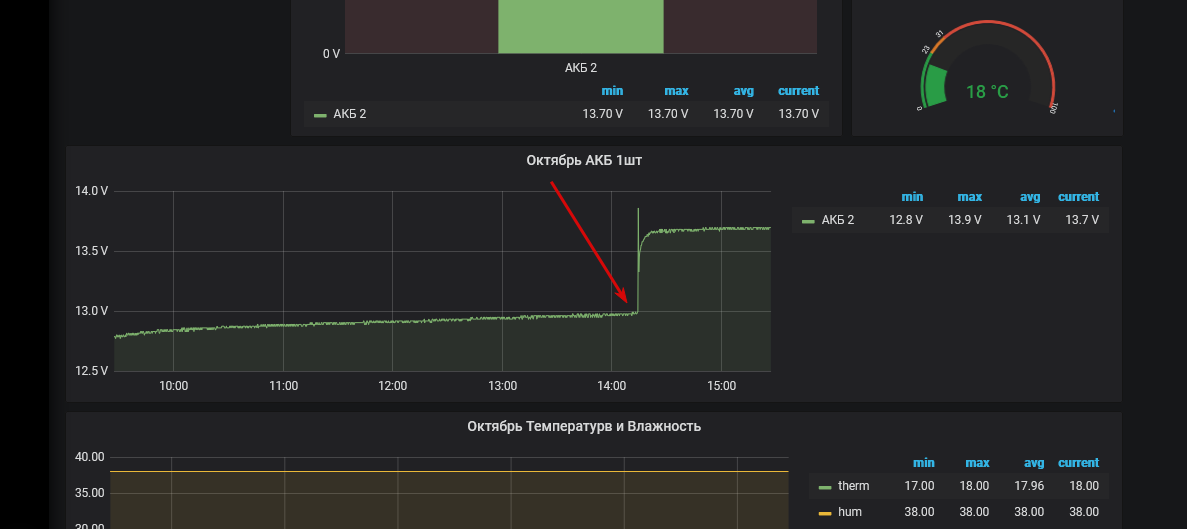Toggle therm series in temperature legend
The image size is (1187, 529).
click(853, 486)
